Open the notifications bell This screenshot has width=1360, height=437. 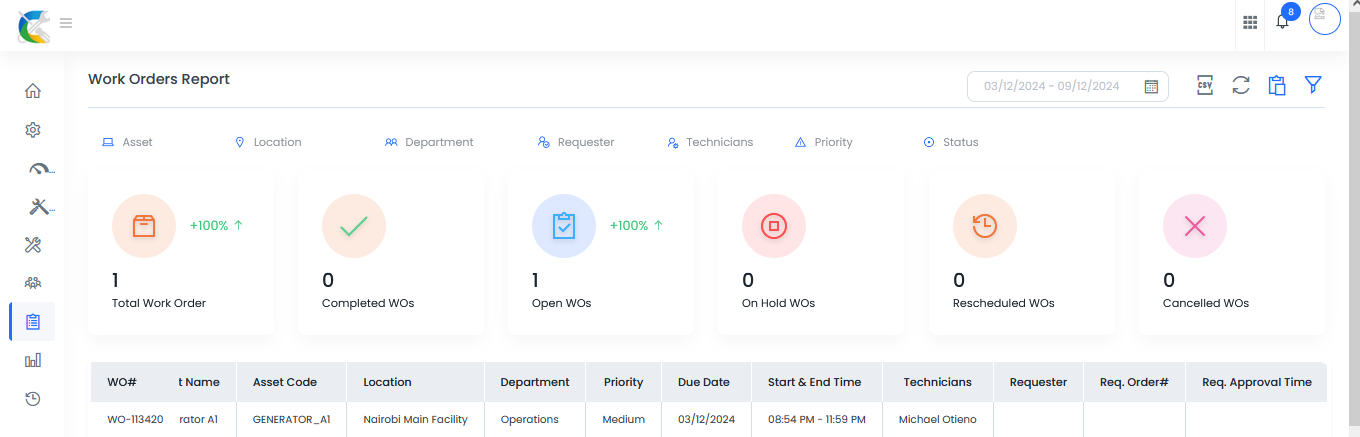[1282, 21]
